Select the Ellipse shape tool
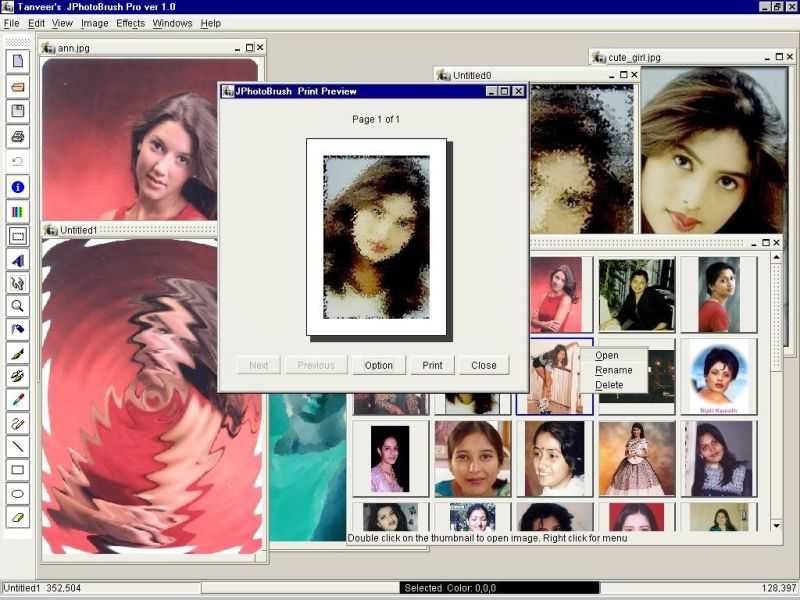This screenshot has height=600, width=800. click(x=18, y=494)
